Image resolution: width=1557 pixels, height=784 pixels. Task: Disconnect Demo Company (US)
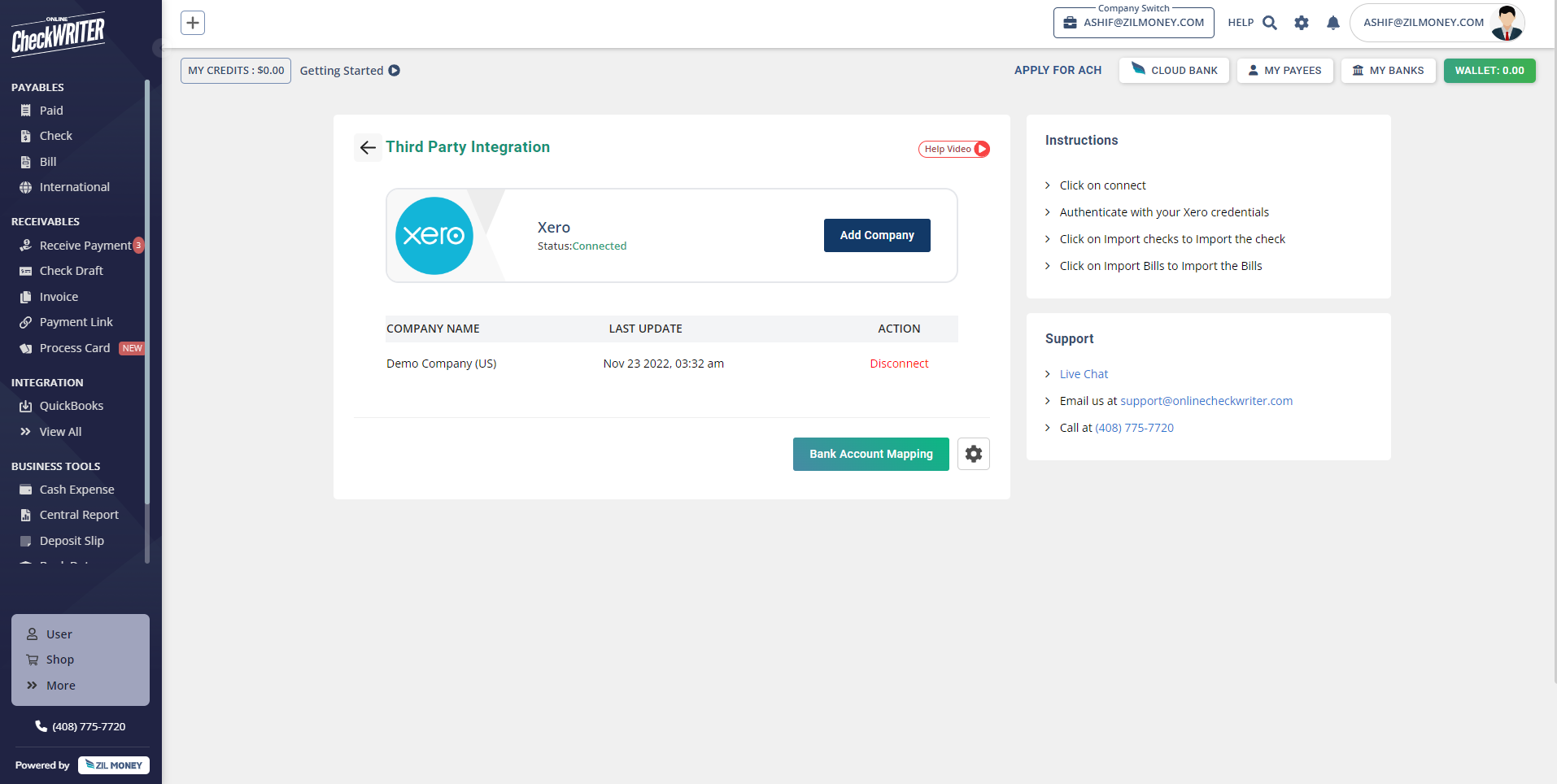[x=899, y=364]
